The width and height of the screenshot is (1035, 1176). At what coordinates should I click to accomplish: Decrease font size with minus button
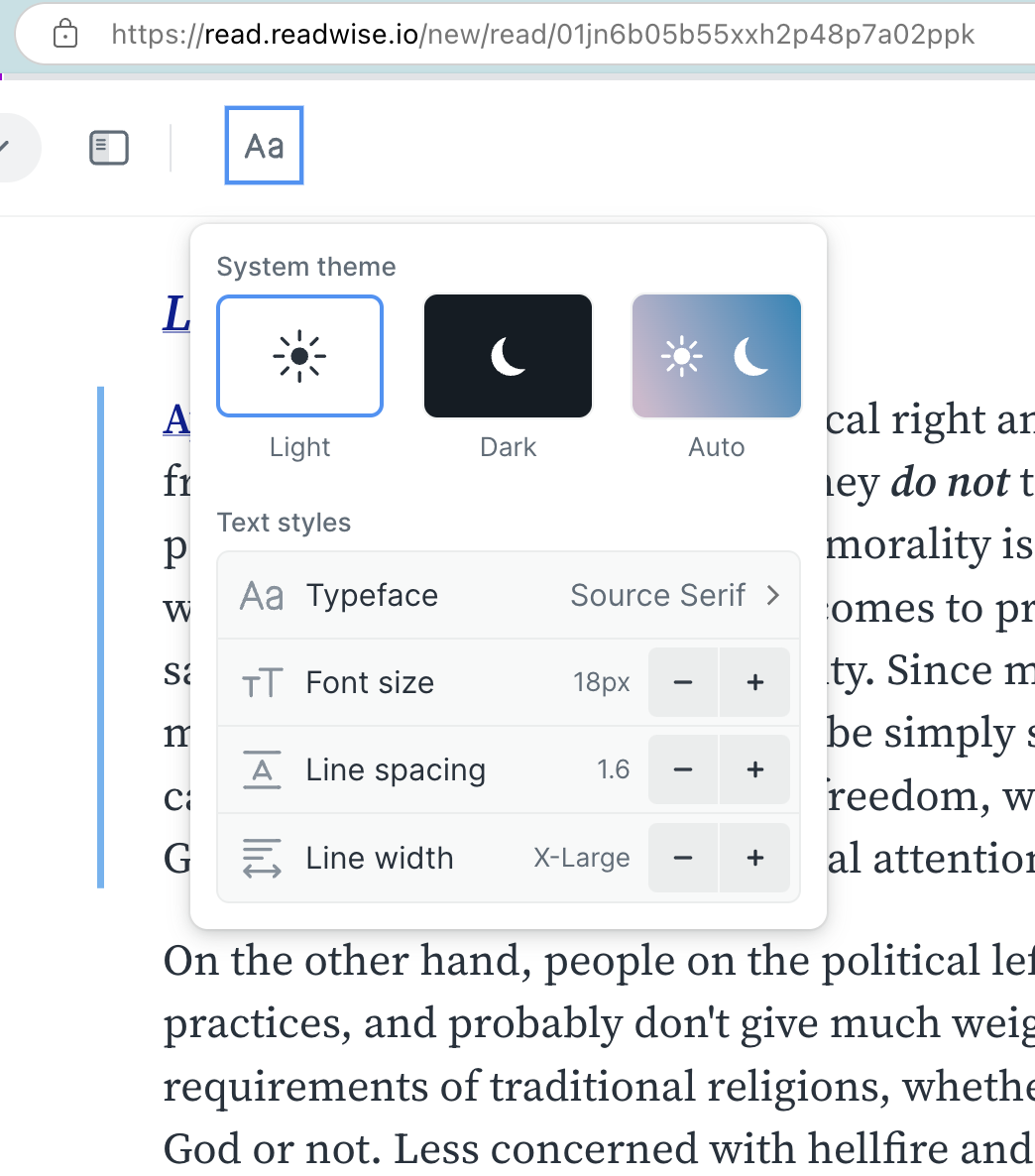click(x=683, y=682)
